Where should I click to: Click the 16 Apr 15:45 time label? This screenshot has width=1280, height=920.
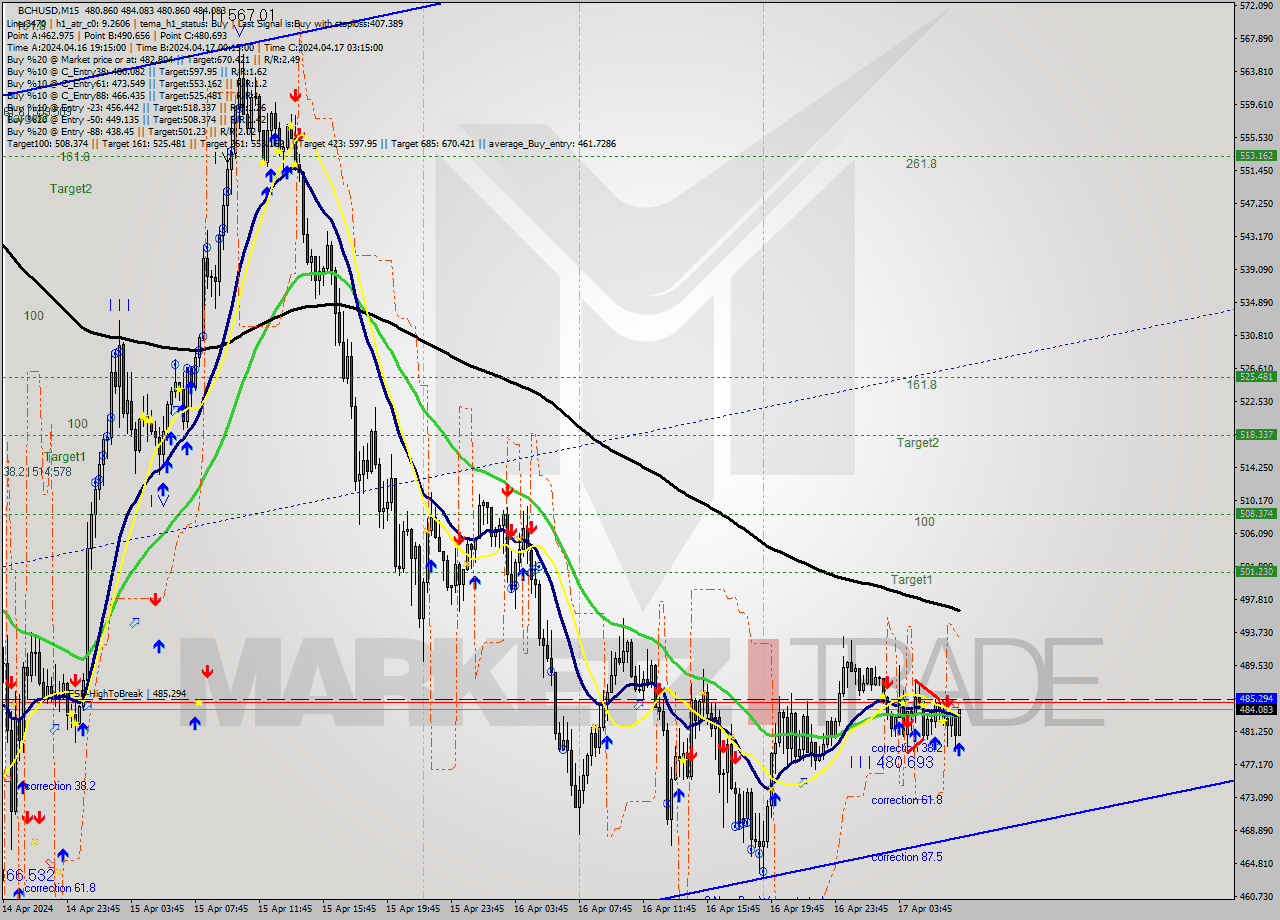[x=734, y=909]
